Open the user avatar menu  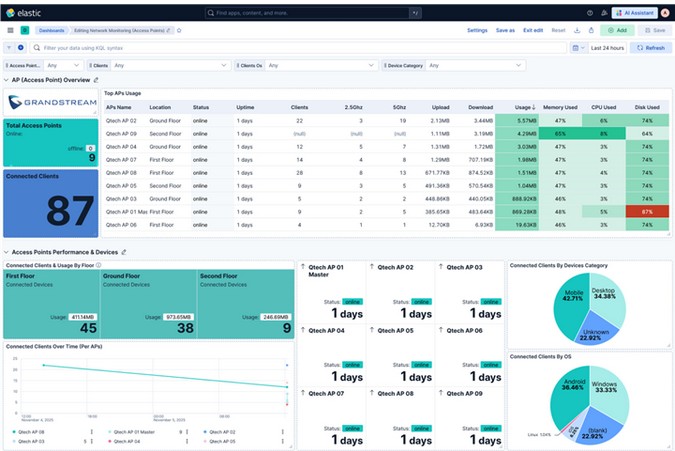[x=665, y=13]
